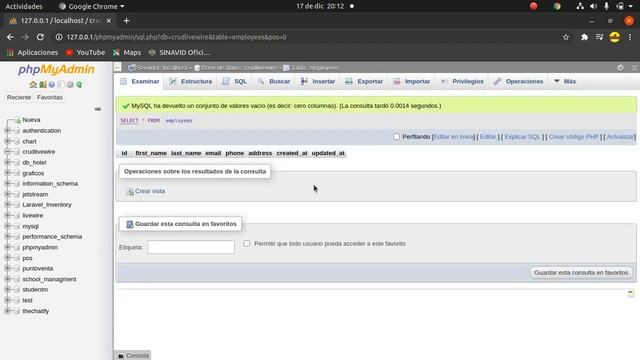Expand Laravel_Inventory database node
The height and width of the screenshot is (360, 640).
click(7, 205)
